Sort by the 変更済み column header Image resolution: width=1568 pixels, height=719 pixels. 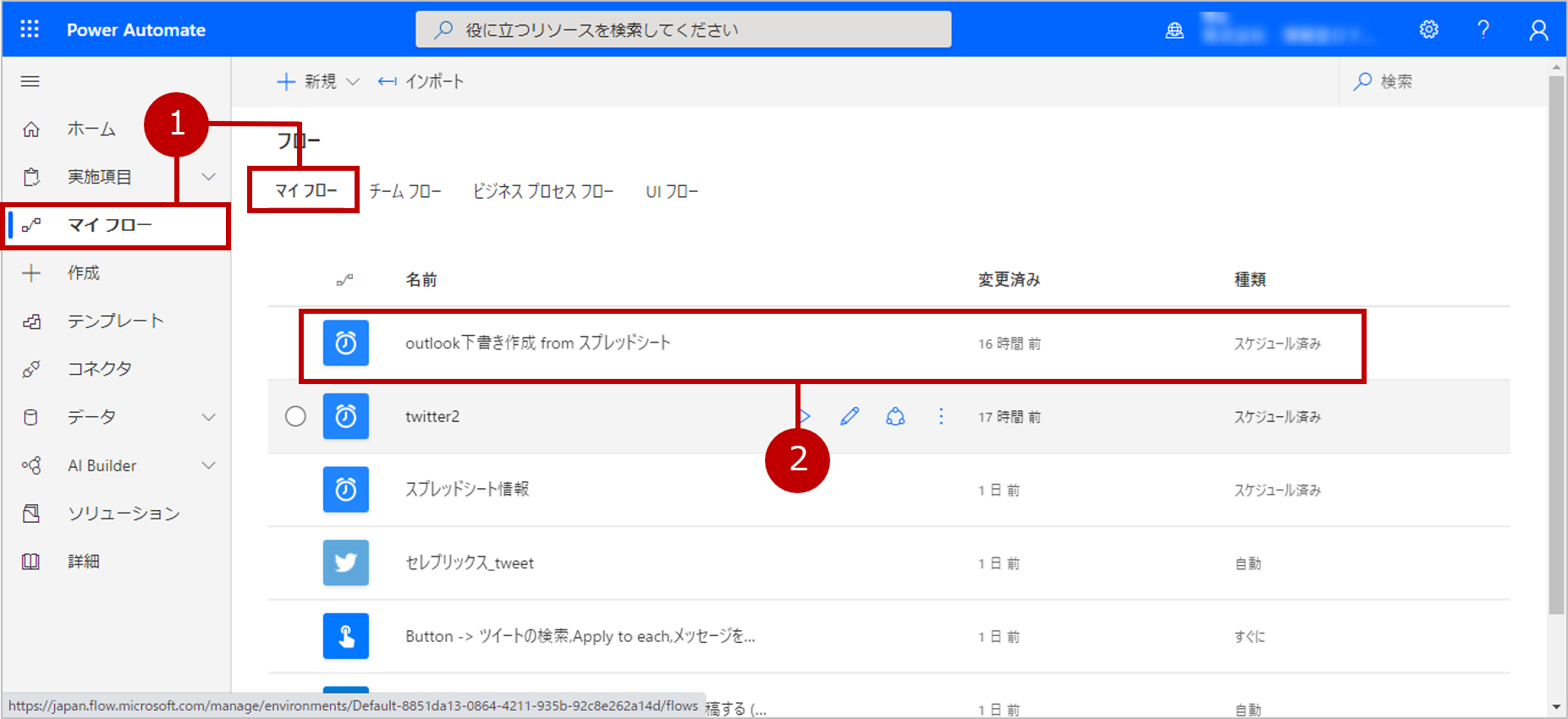(1010, 279)
